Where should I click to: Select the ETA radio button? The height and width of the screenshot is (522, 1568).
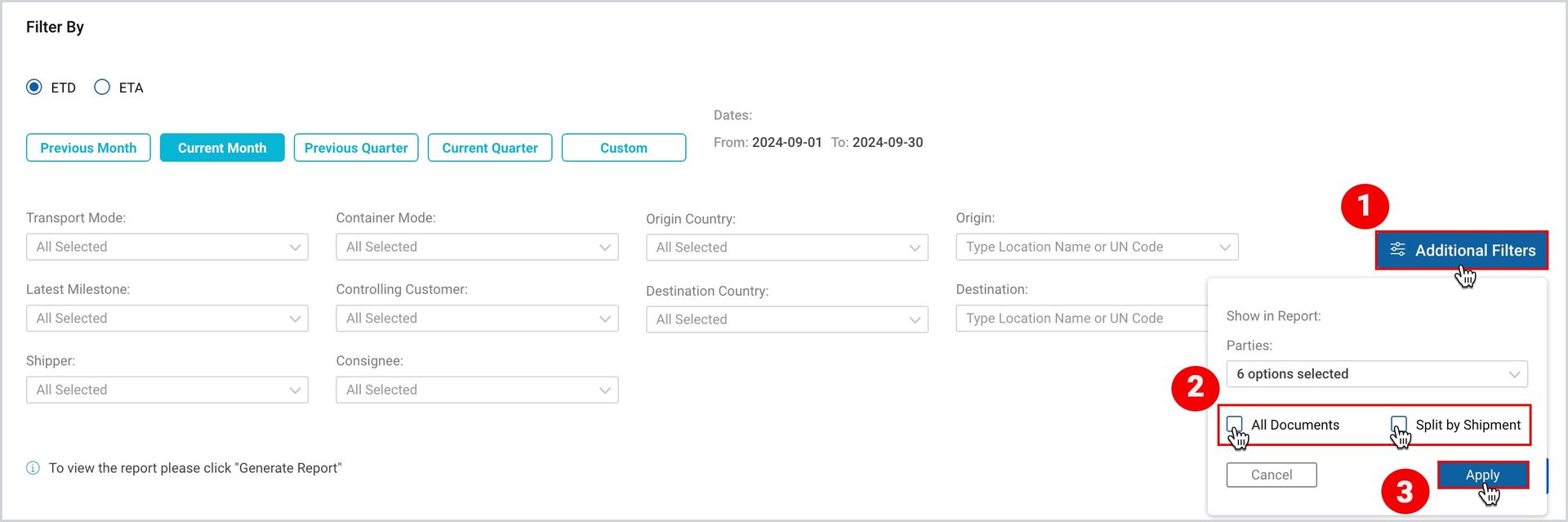(102, 87)
